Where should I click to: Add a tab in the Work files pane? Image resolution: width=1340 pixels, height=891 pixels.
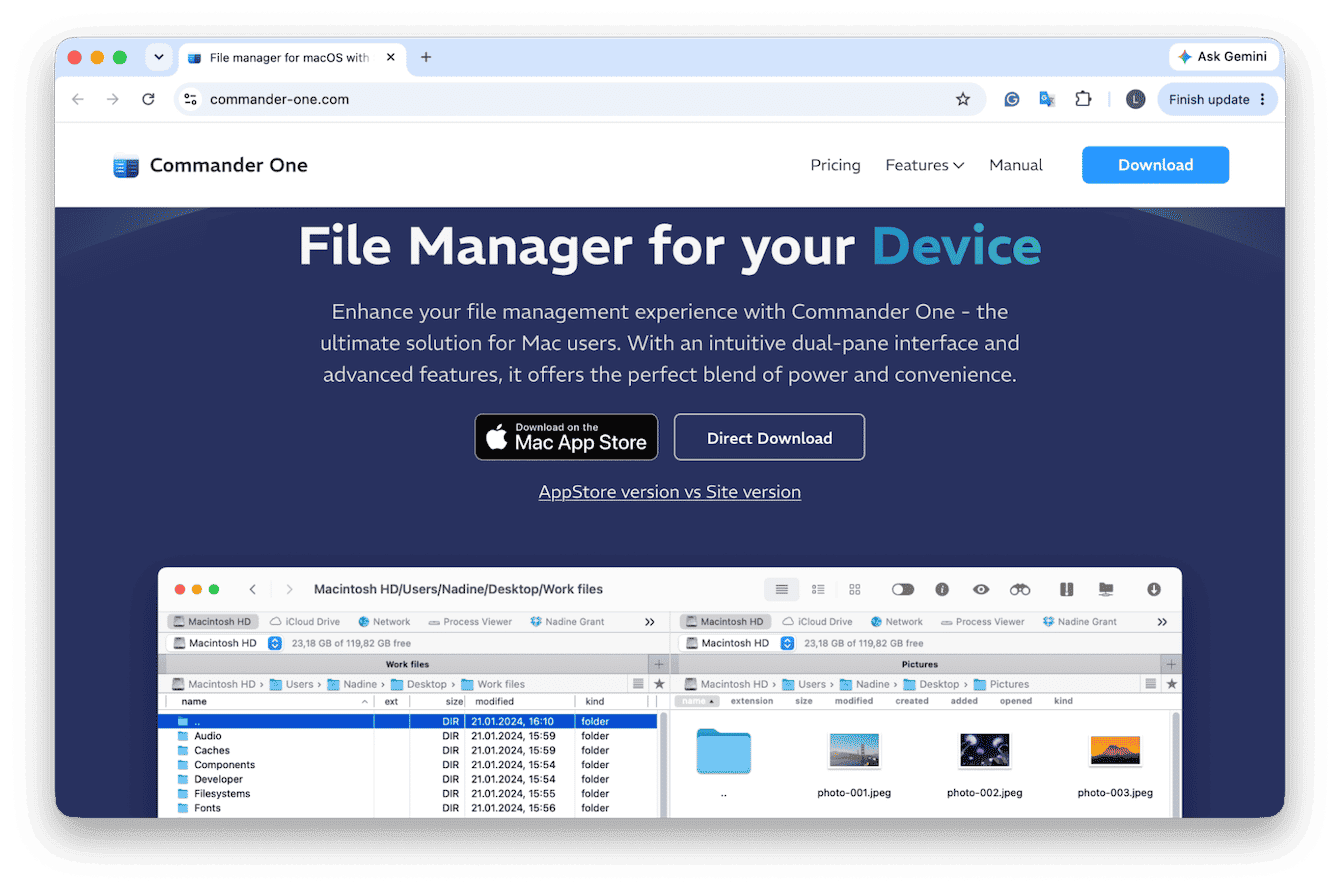658,664
